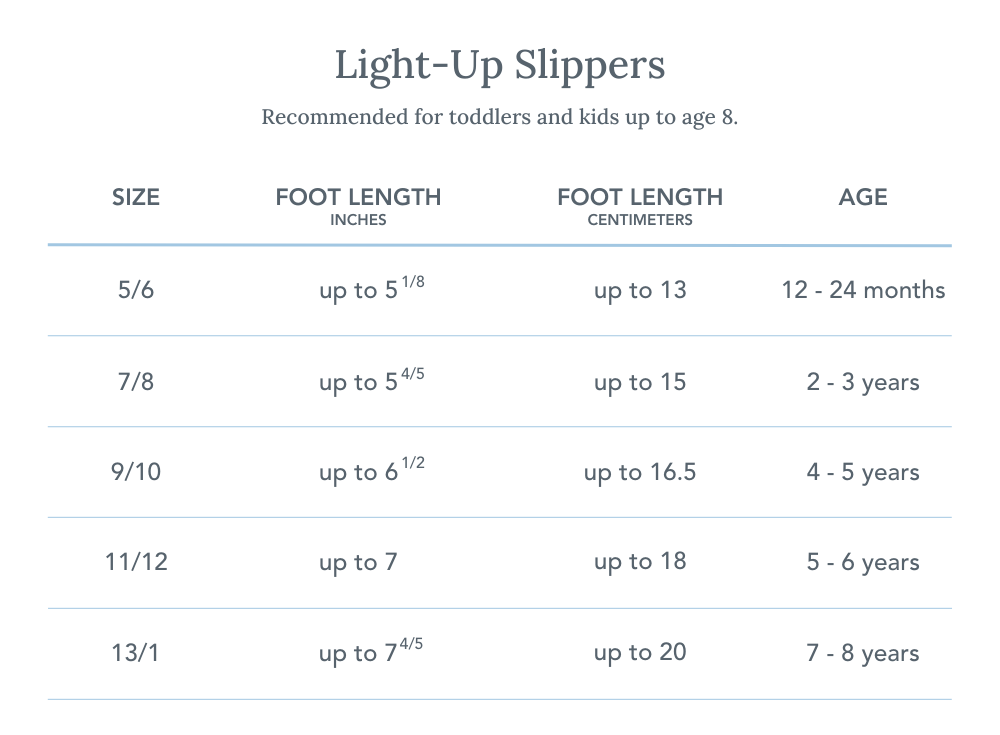Select the "7 - 8 years" age cell
The image size is (1000, 735).
point(863,653)
